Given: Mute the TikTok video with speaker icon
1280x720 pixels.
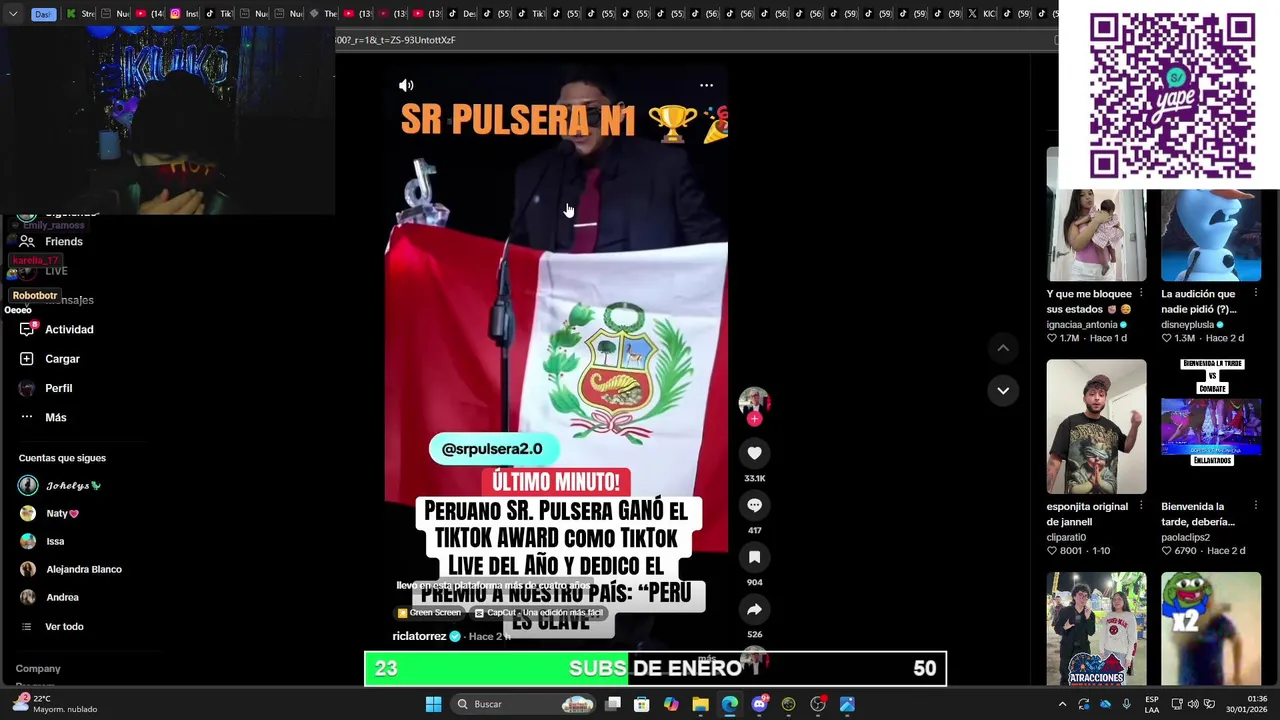Looking at the screenshot, I should [x=406, y=85].
